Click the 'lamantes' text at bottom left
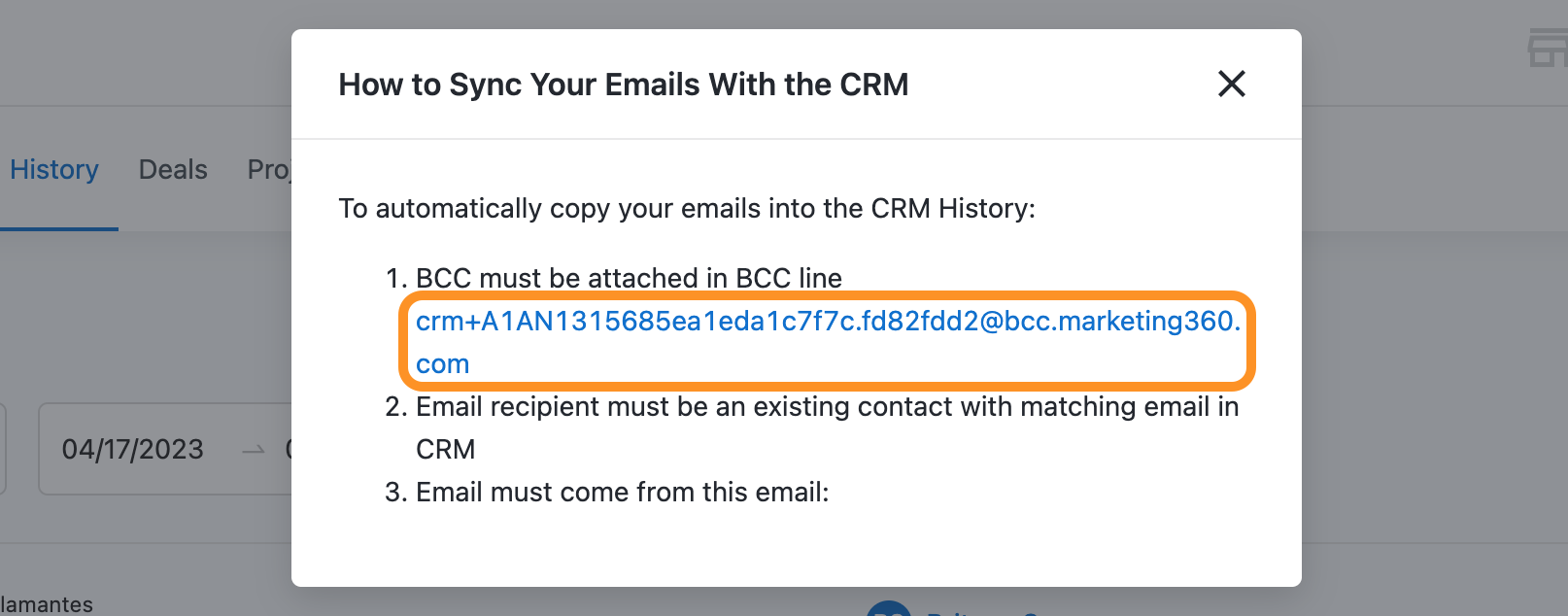 coord(47,604)
